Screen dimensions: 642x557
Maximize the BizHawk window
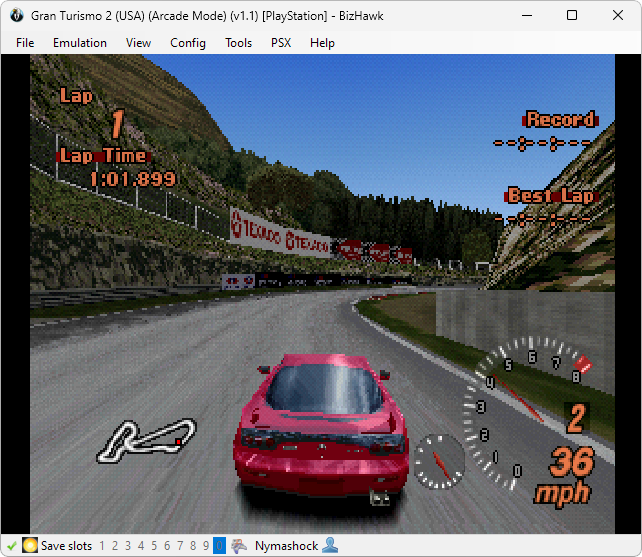tap(572, 16)
